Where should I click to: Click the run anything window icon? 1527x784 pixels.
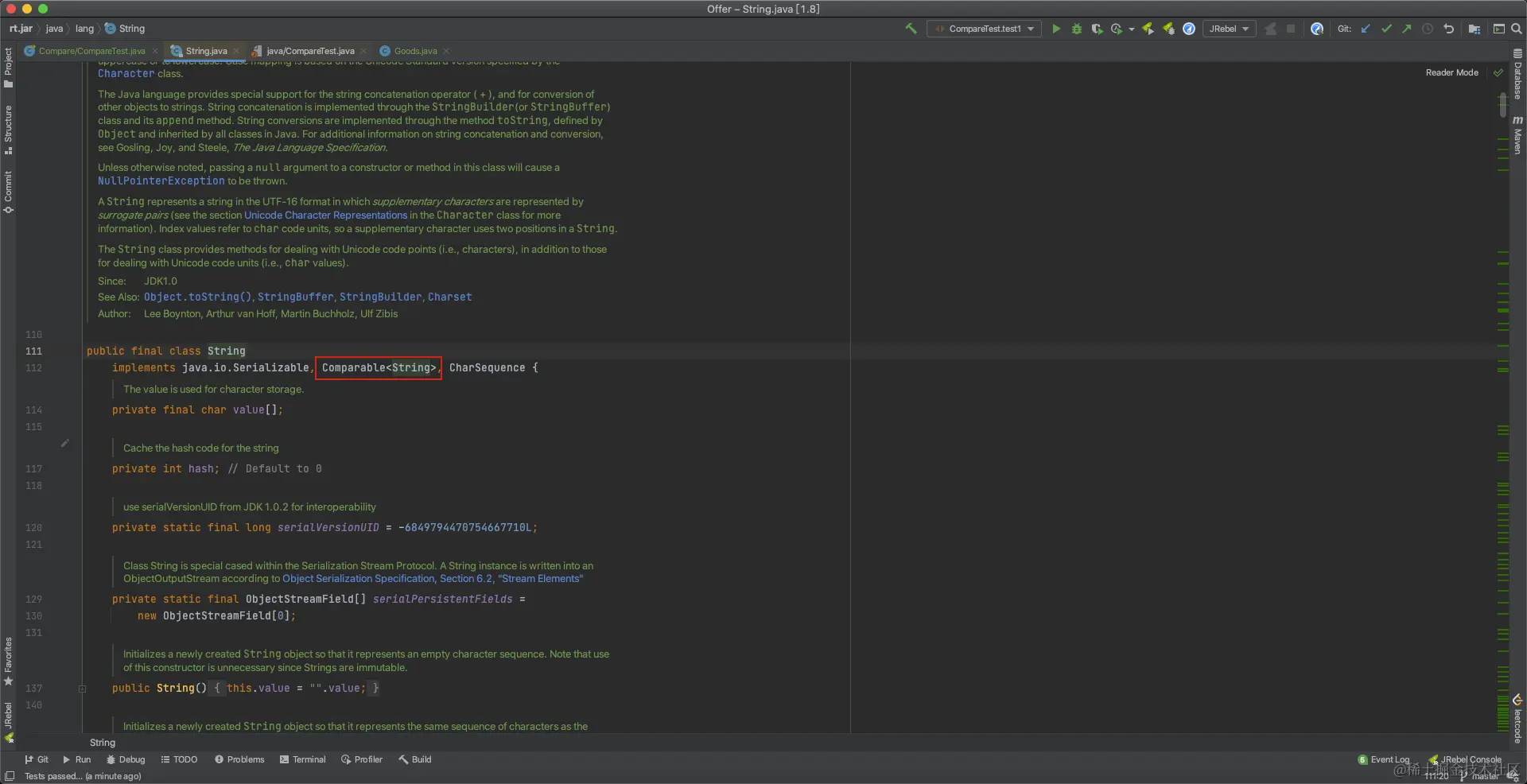click(x=1498, y=29)
